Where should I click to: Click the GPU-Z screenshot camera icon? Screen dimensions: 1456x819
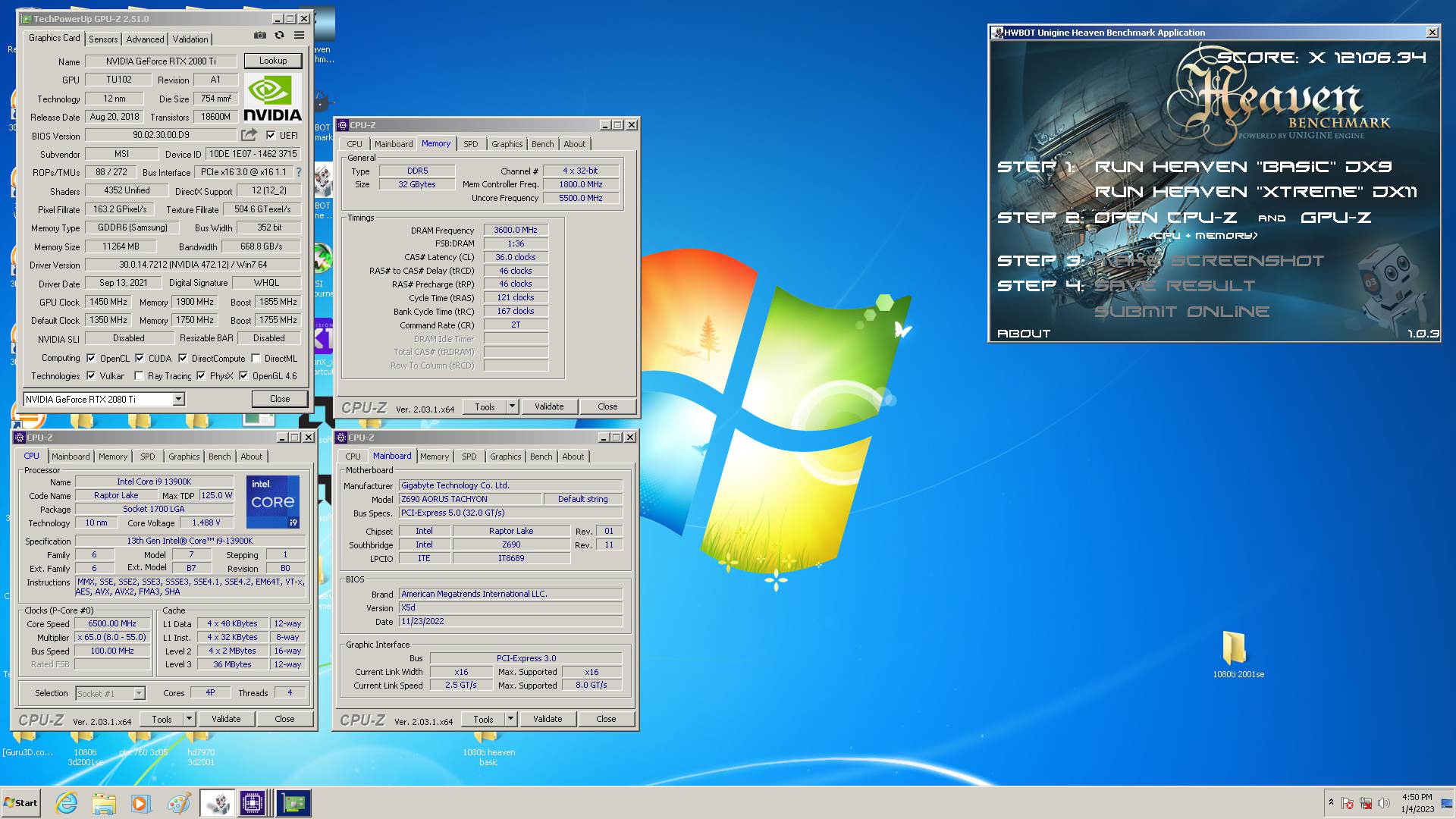(x=260, y=36)
